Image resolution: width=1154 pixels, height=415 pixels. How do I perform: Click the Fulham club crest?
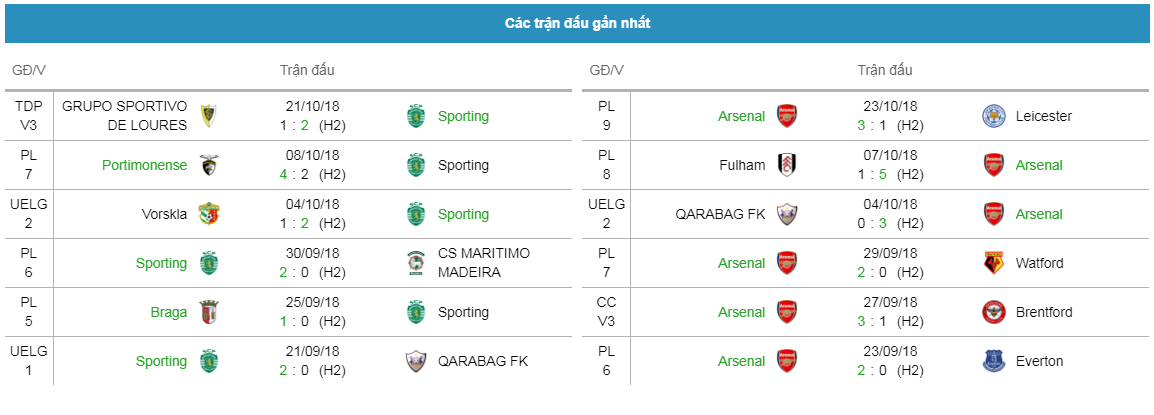click(x=787, y=165)
